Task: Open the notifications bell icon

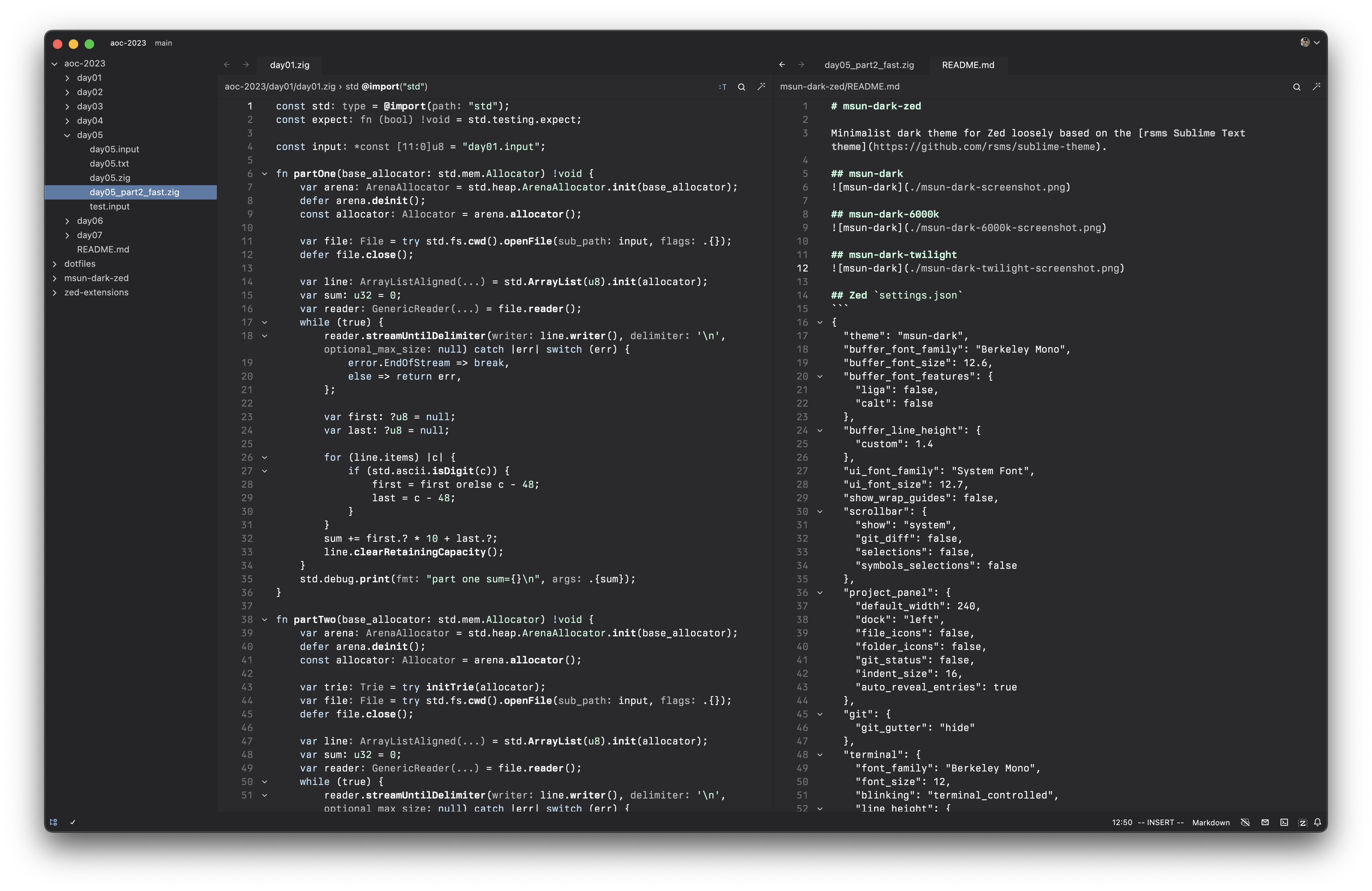Action: click(x=1317, y=822)
